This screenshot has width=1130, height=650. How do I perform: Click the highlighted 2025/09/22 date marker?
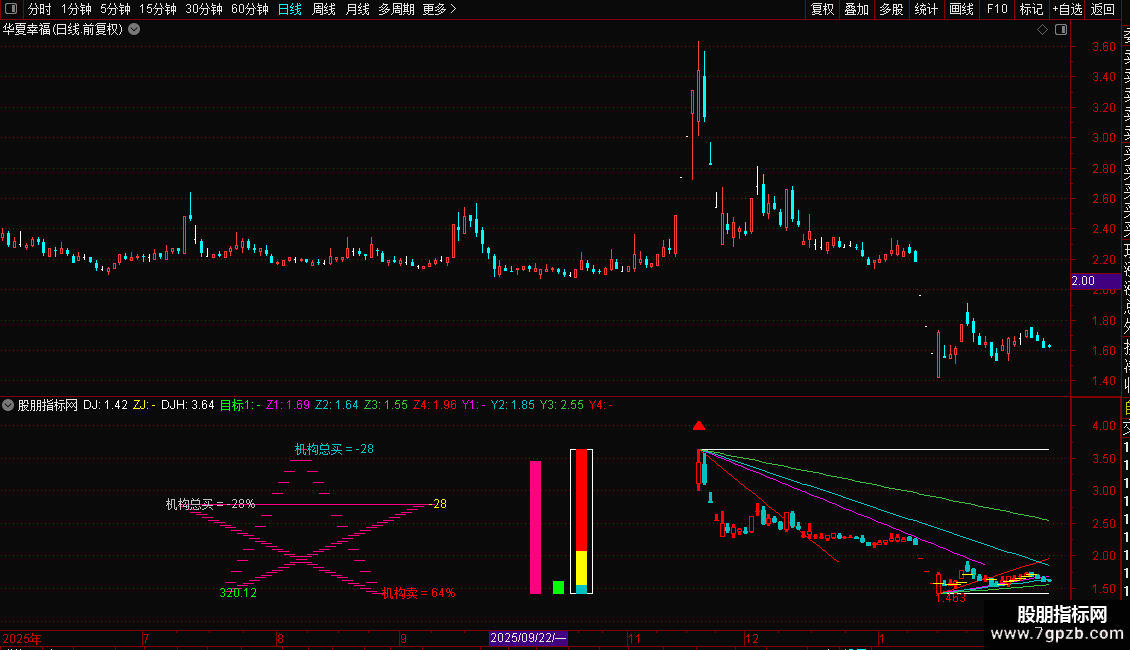(528, 637)
